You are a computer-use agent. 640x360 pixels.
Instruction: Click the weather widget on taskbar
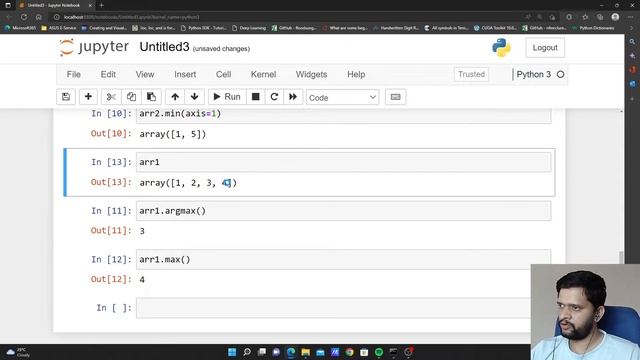pyautogui.click(x=18, y=352)
